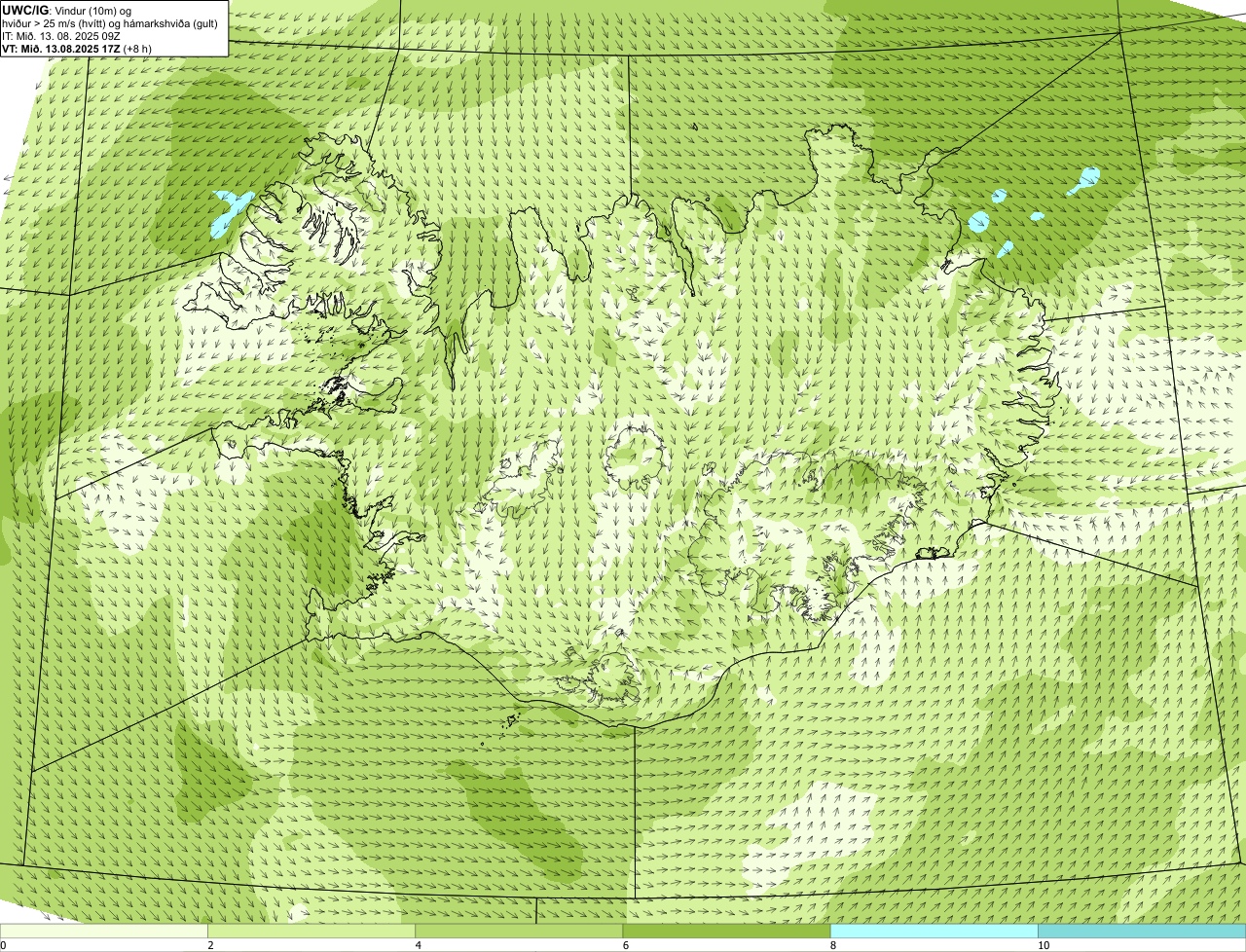Click the line 'VT: Mið. 13.08.2025 17Z (+8 h)'

point(77,48)
